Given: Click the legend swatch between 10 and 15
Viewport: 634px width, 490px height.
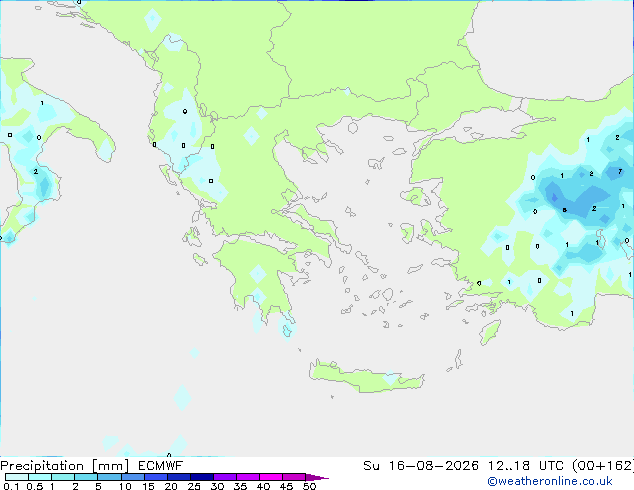Looking at the screenshot, I should pos(133,477).
